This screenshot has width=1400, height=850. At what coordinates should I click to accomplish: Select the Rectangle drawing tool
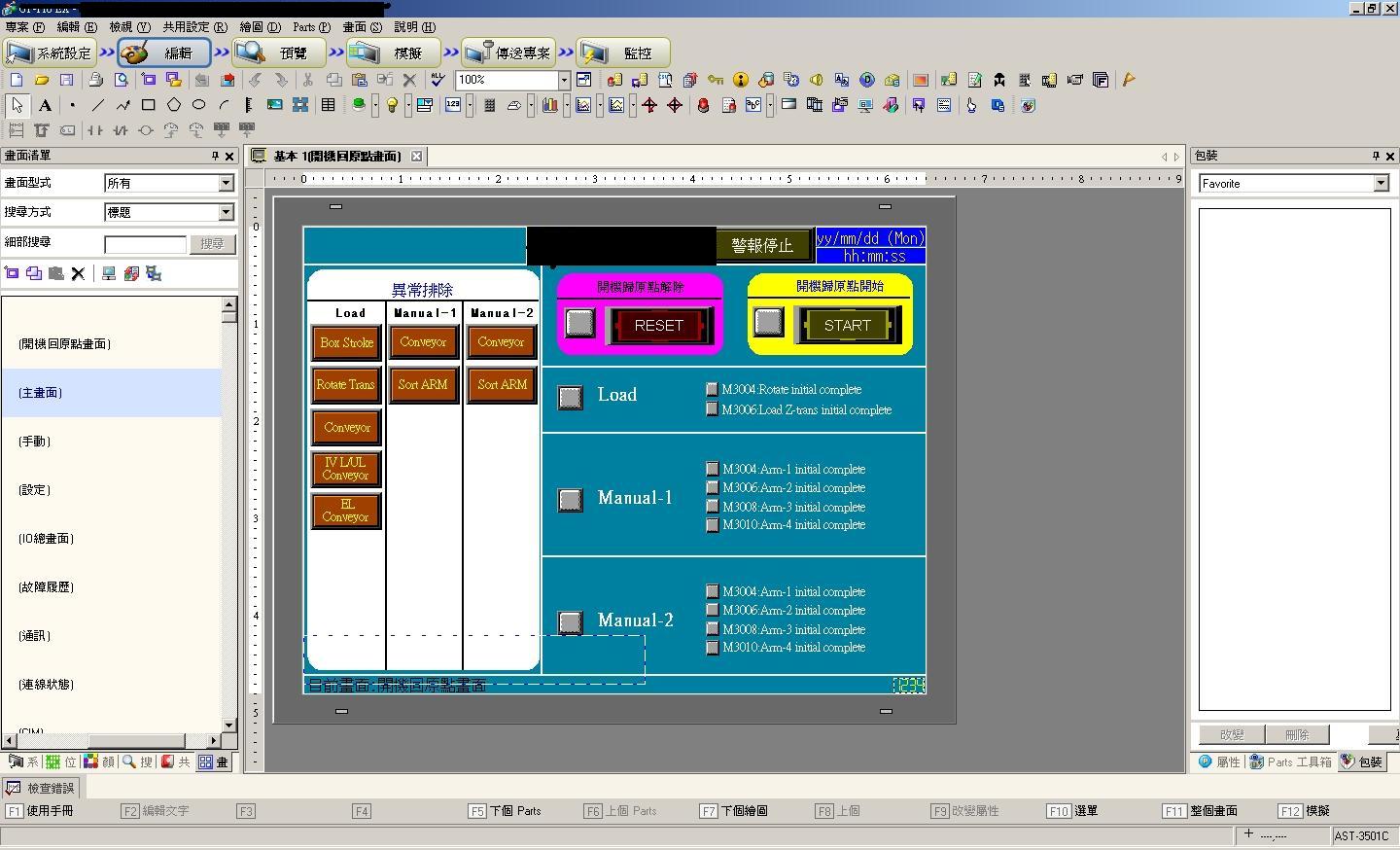pos(148,105)
